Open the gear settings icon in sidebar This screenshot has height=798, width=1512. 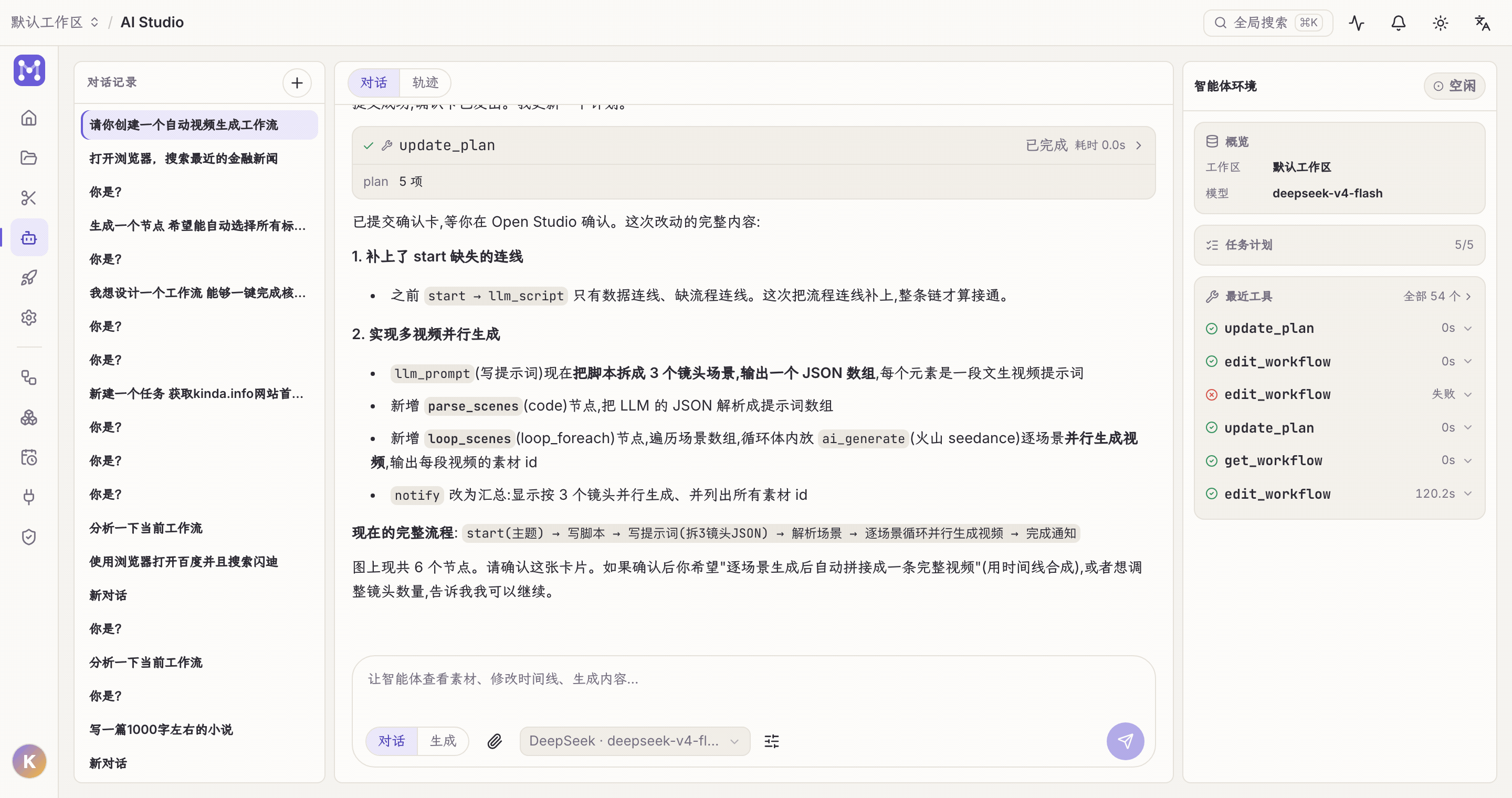coord(29,318)
